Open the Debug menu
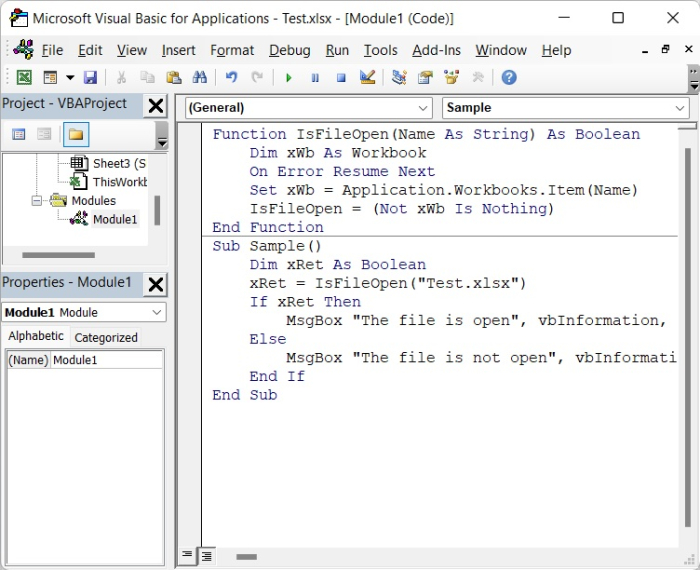 coord(289,50)
